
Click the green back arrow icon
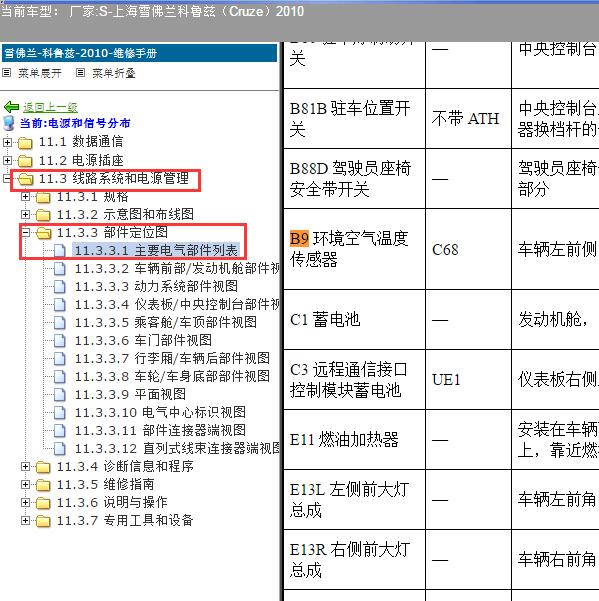[x=11, y=107]
